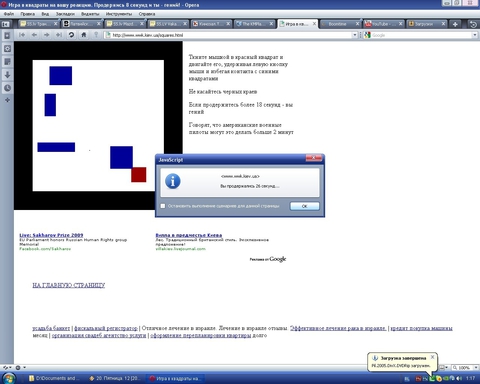Confirm the JavaScript dialog with OK
Screen dimensions: 480x384
click(305, 206)
